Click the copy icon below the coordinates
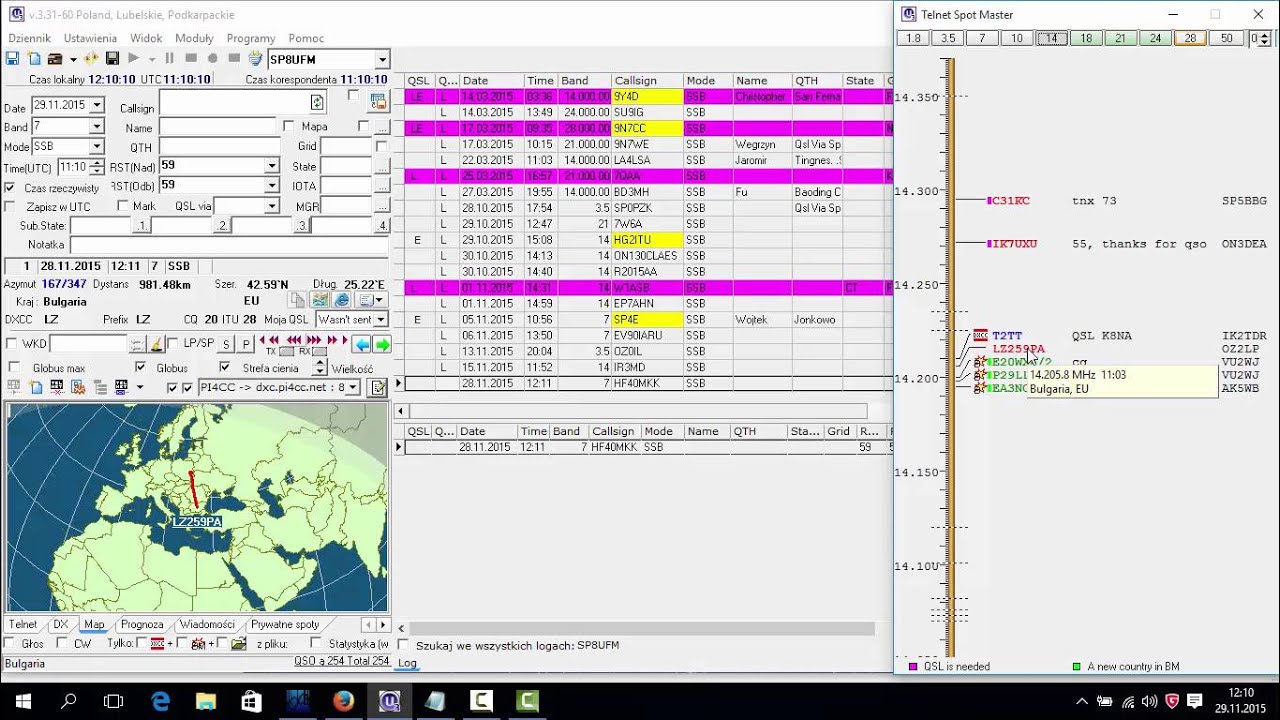This screenshot has width=1280, height=720. (298, 300)
